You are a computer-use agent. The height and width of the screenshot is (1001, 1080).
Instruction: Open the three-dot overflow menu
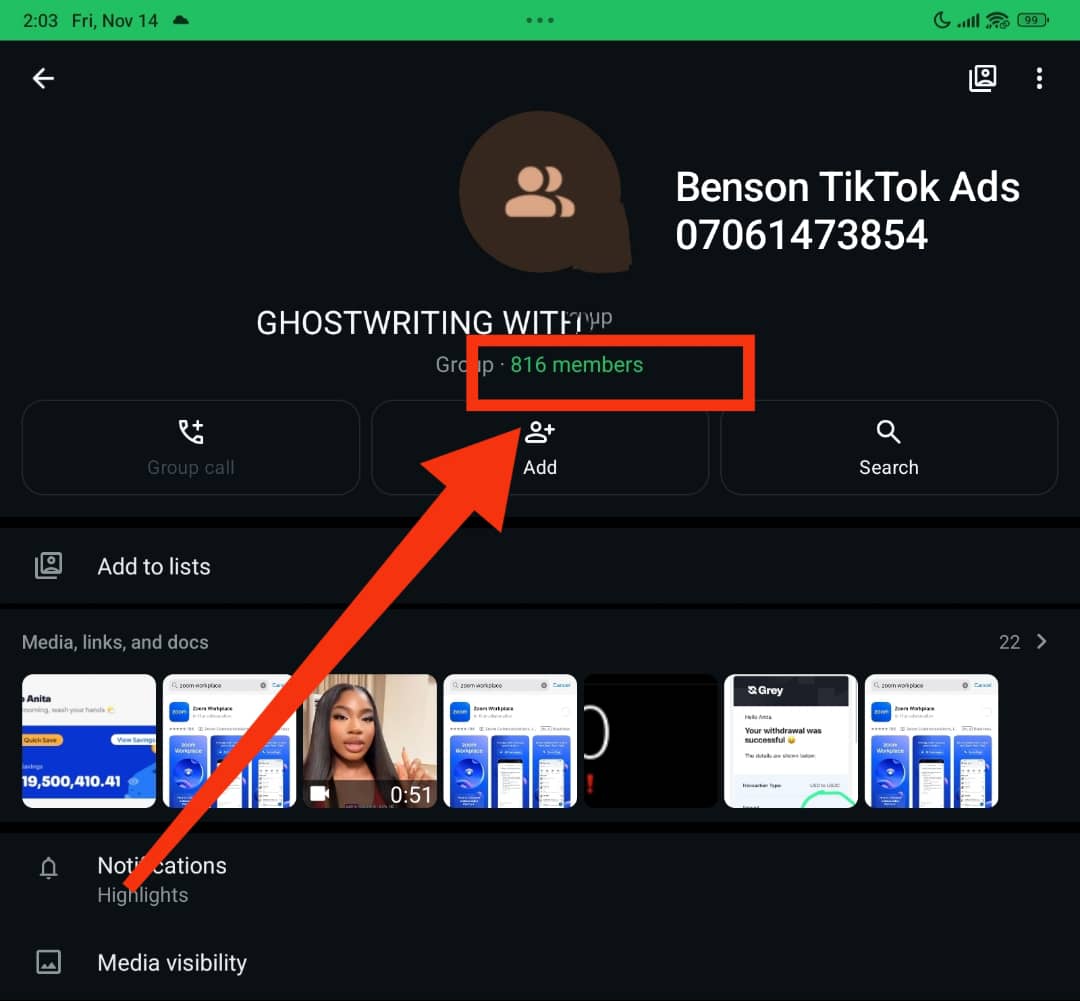pyautogui.click(x=1040, y=78)
